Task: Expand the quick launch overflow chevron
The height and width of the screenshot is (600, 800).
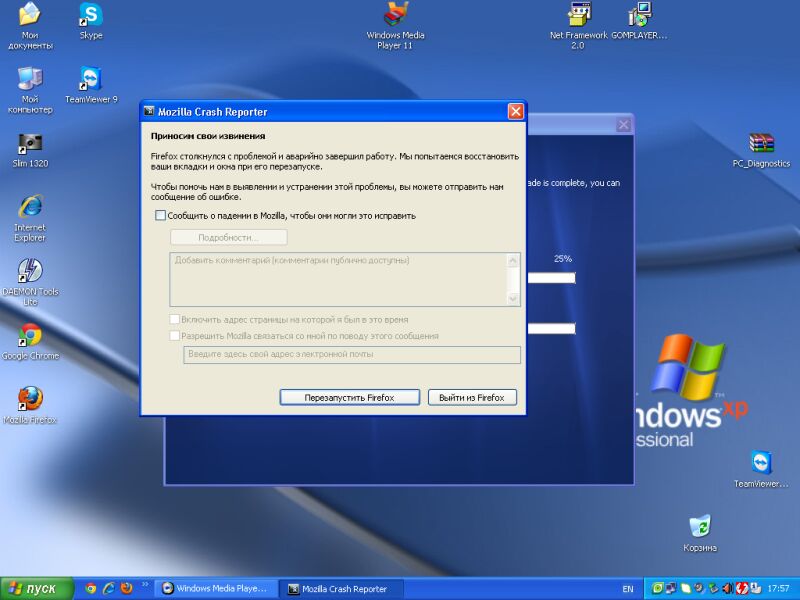Action: click(144, 584)
